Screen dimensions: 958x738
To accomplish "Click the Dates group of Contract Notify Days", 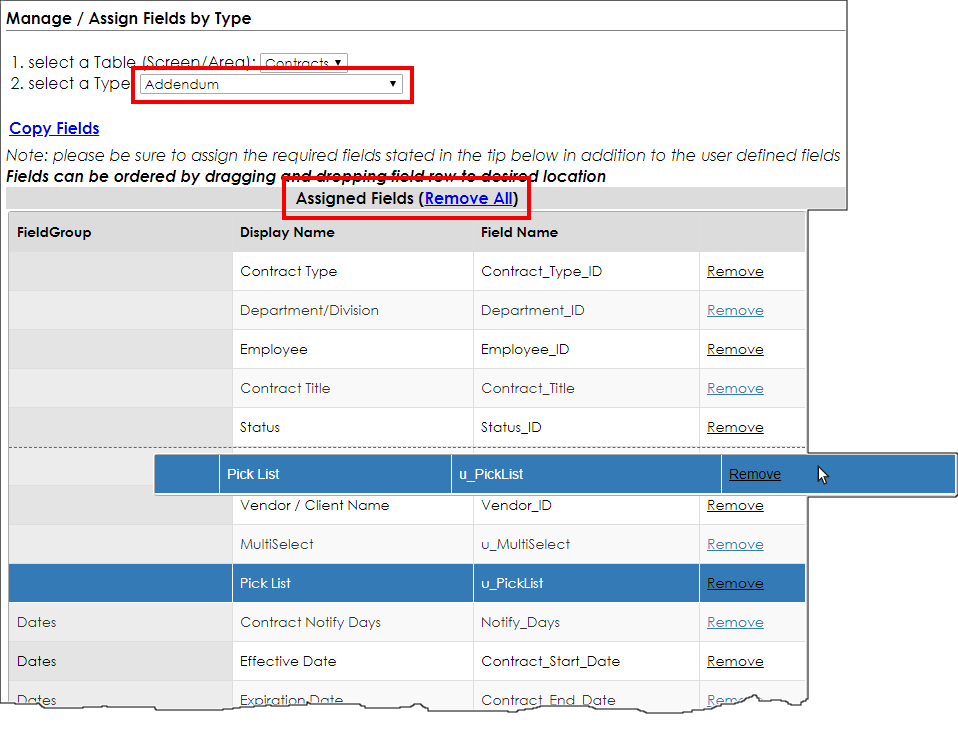I will [x=120, y=623].
